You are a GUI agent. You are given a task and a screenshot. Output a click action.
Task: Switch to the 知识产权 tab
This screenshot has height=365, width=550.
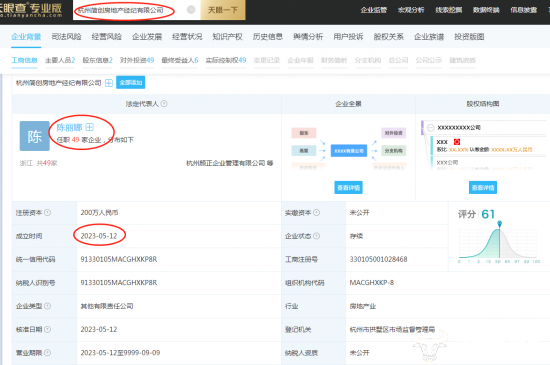[227, 36]
